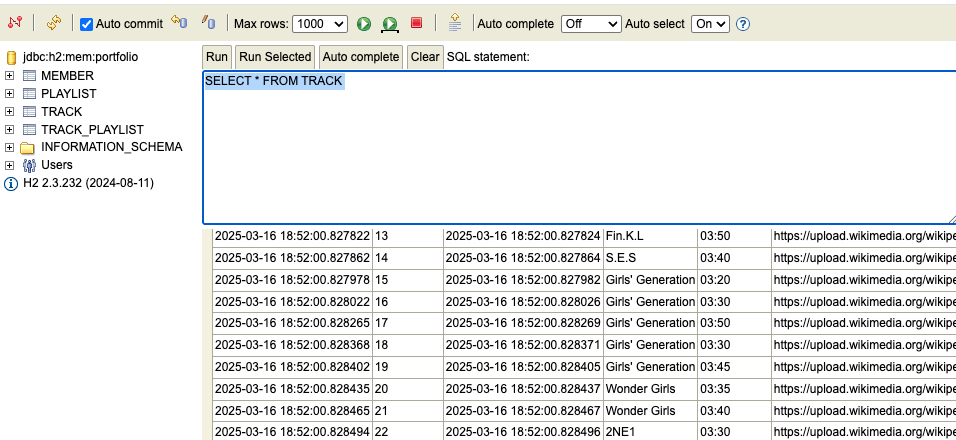Click the Girls' Generation cell in row 18

[x=650, y=345]
